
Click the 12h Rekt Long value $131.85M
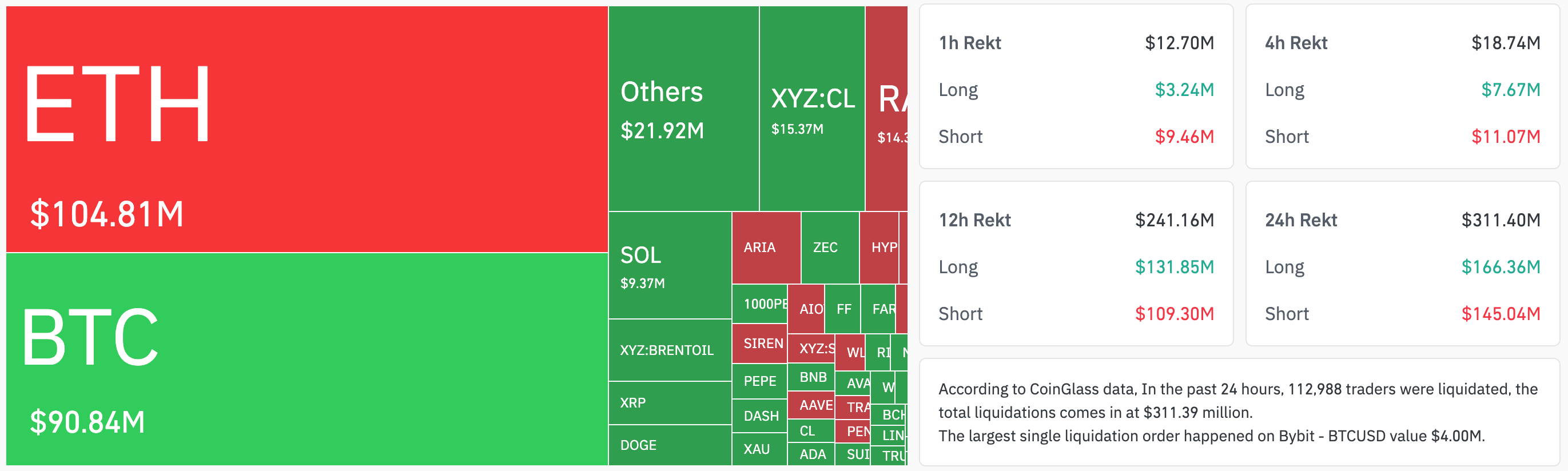(x=1174, y=266)
